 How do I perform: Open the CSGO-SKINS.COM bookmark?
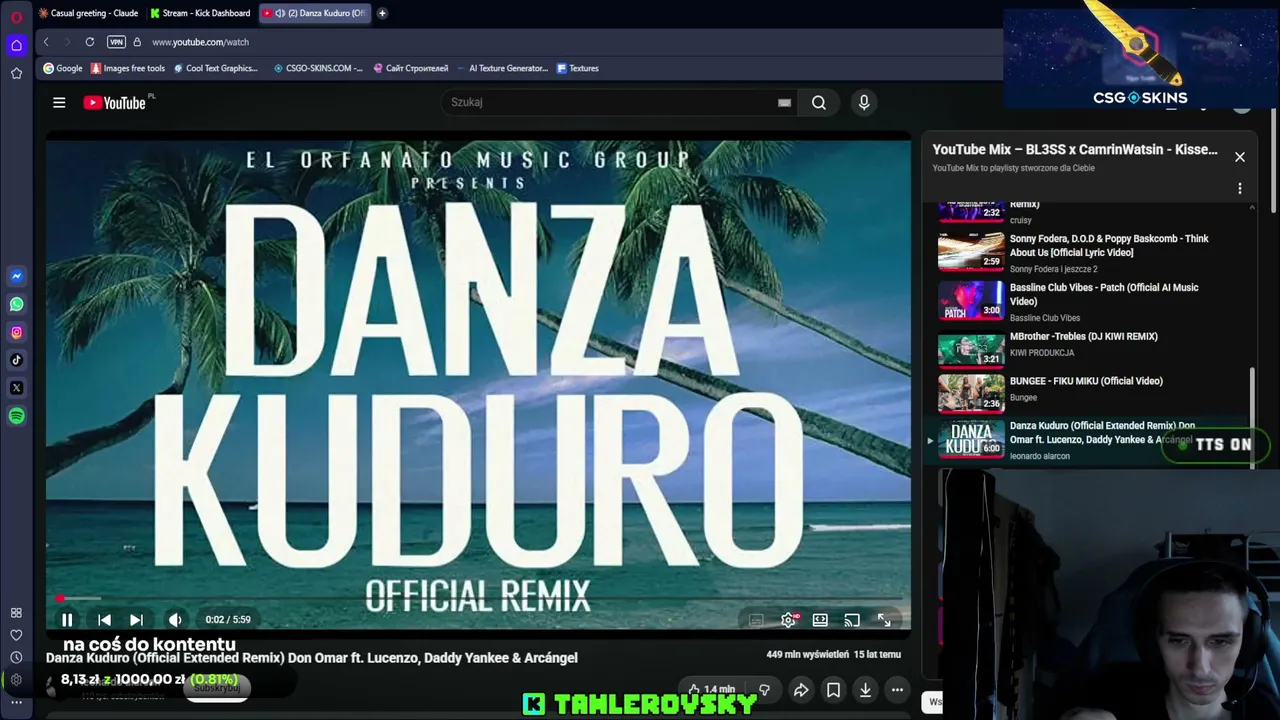[318, 68]
